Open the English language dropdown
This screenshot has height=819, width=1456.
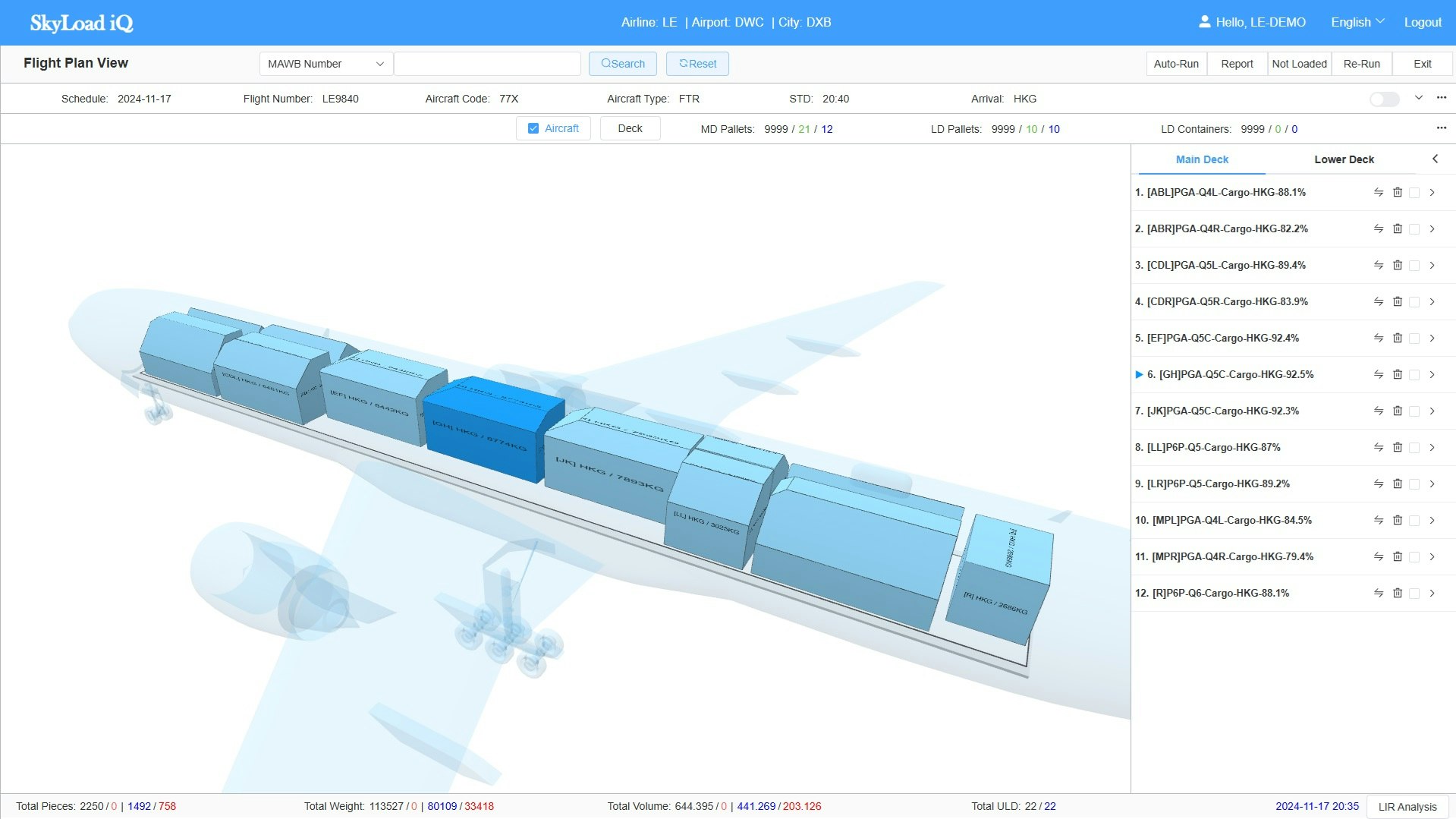coord(1357,23)
